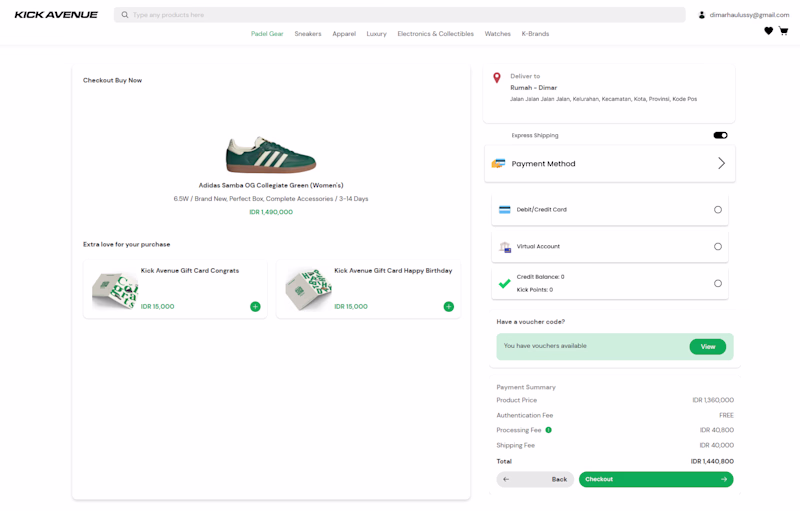Open Electronics & Collectibles category
This screenshot has width=800, height=511.
[x=435, y=34]
